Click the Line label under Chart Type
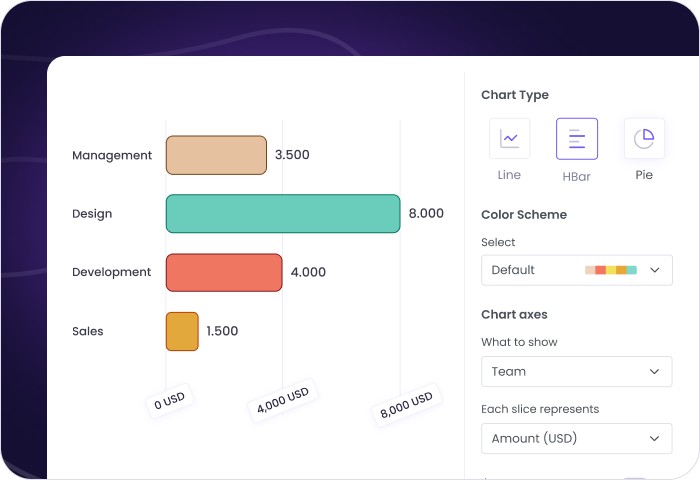700x480 pixels. (509, 175)
